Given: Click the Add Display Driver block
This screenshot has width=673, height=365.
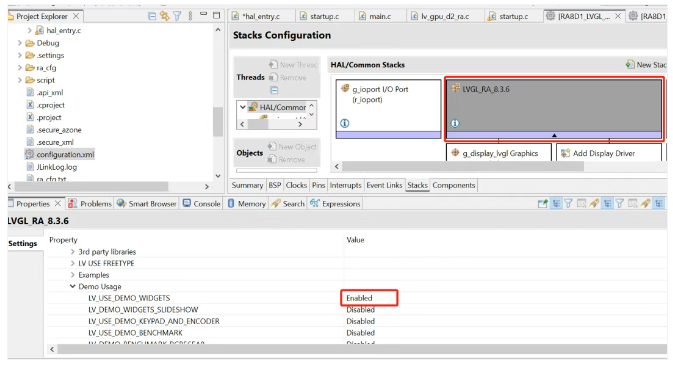Looking at the screenshot, I should point(609,153).
